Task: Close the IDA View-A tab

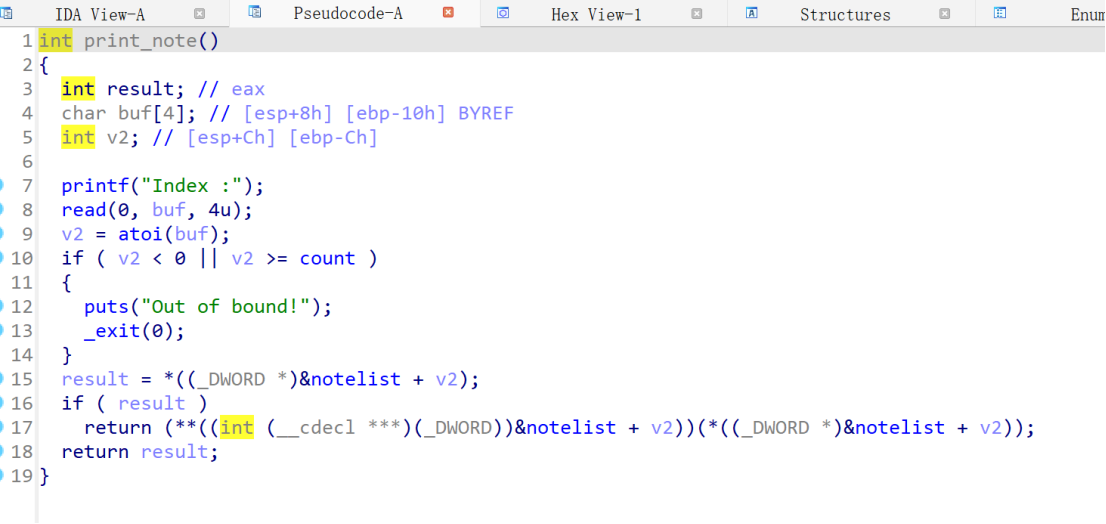Action: tap(200, 14)
